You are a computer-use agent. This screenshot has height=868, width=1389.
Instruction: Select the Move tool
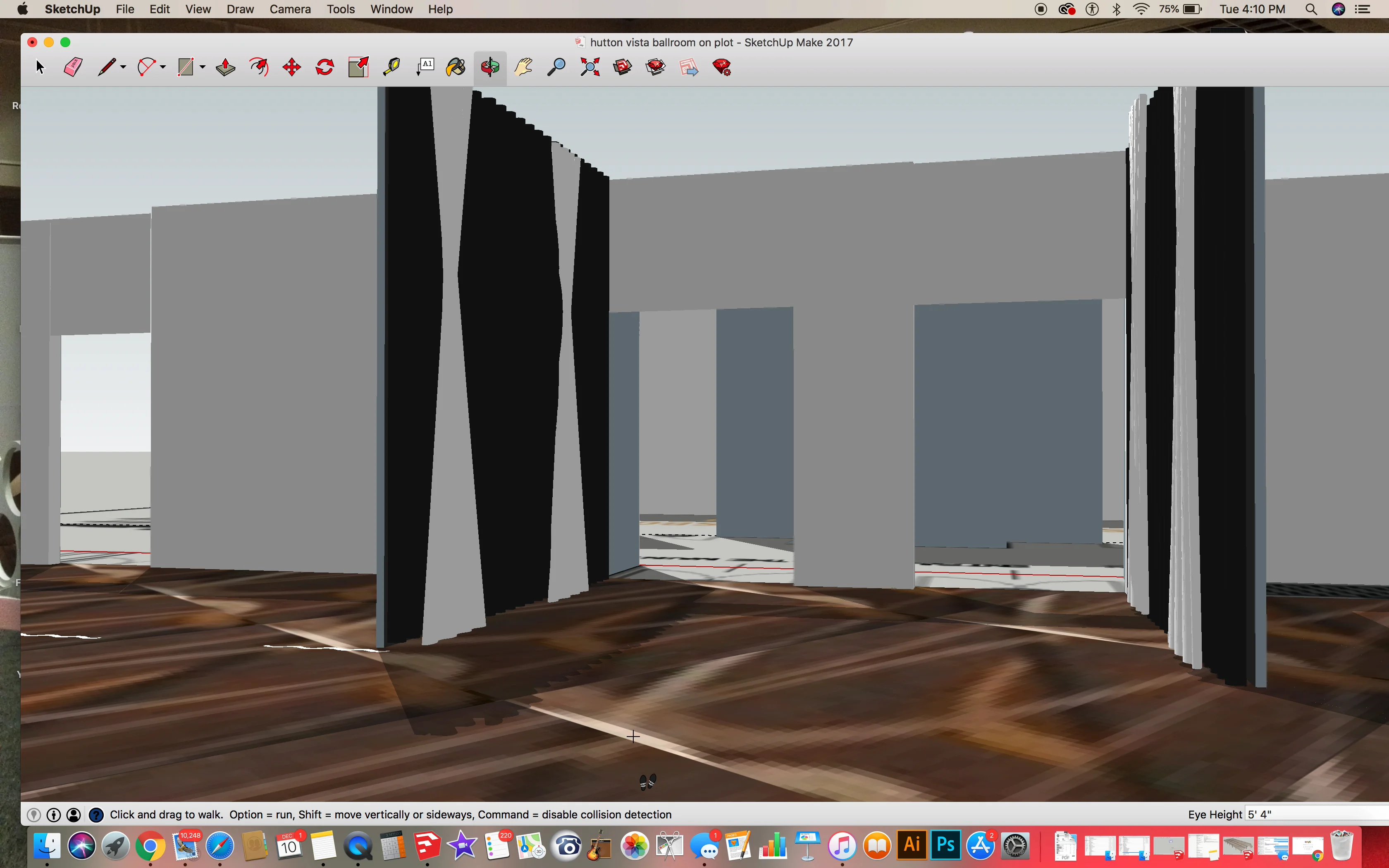point(291,68)
